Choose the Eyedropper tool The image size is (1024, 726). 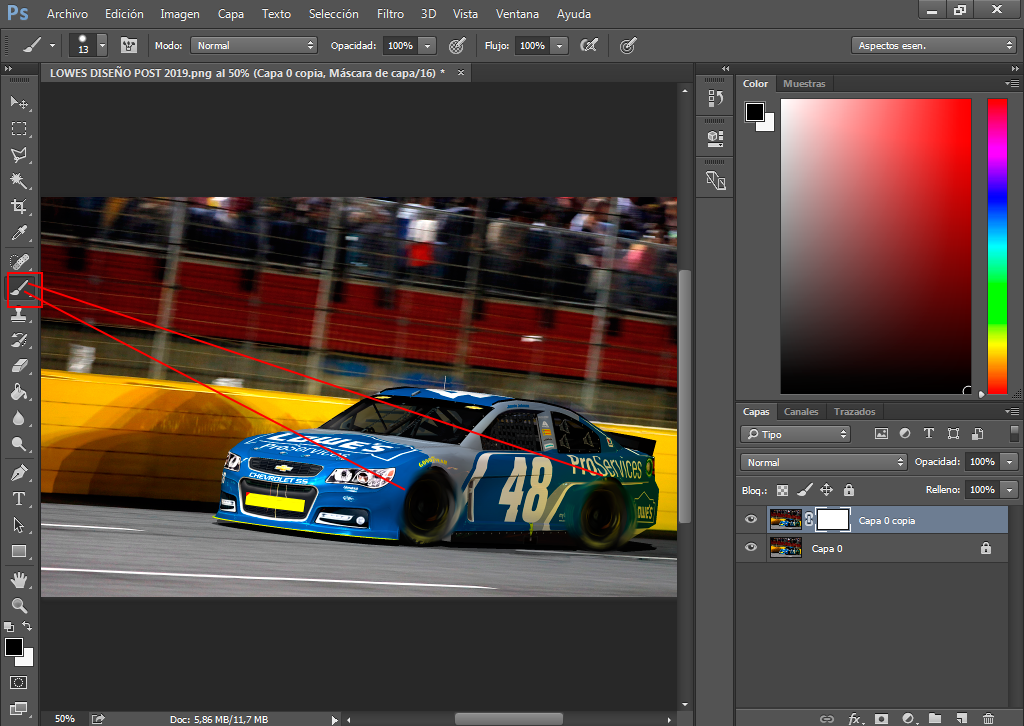coord(19,233)
